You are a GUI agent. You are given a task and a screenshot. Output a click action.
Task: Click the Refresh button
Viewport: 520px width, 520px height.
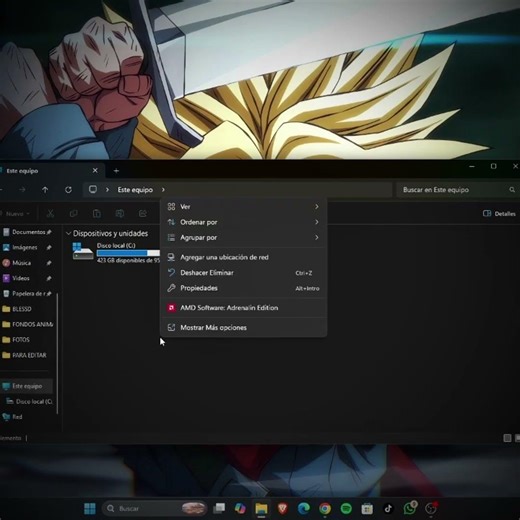(68, 190)
